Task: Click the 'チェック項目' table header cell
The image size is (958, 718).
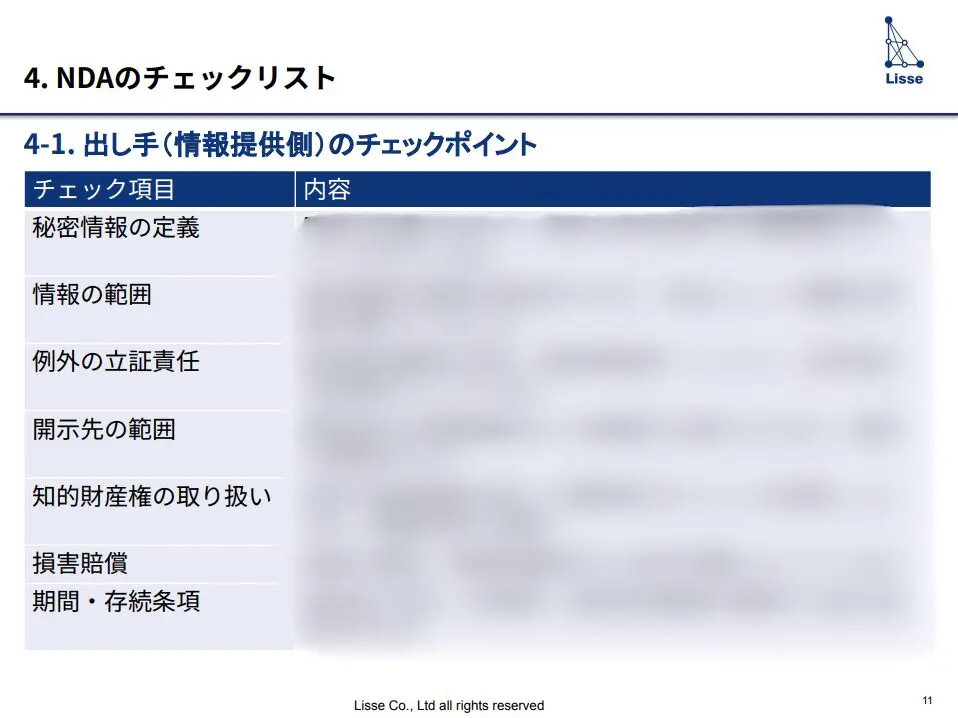Action: [x=104, y=189]
